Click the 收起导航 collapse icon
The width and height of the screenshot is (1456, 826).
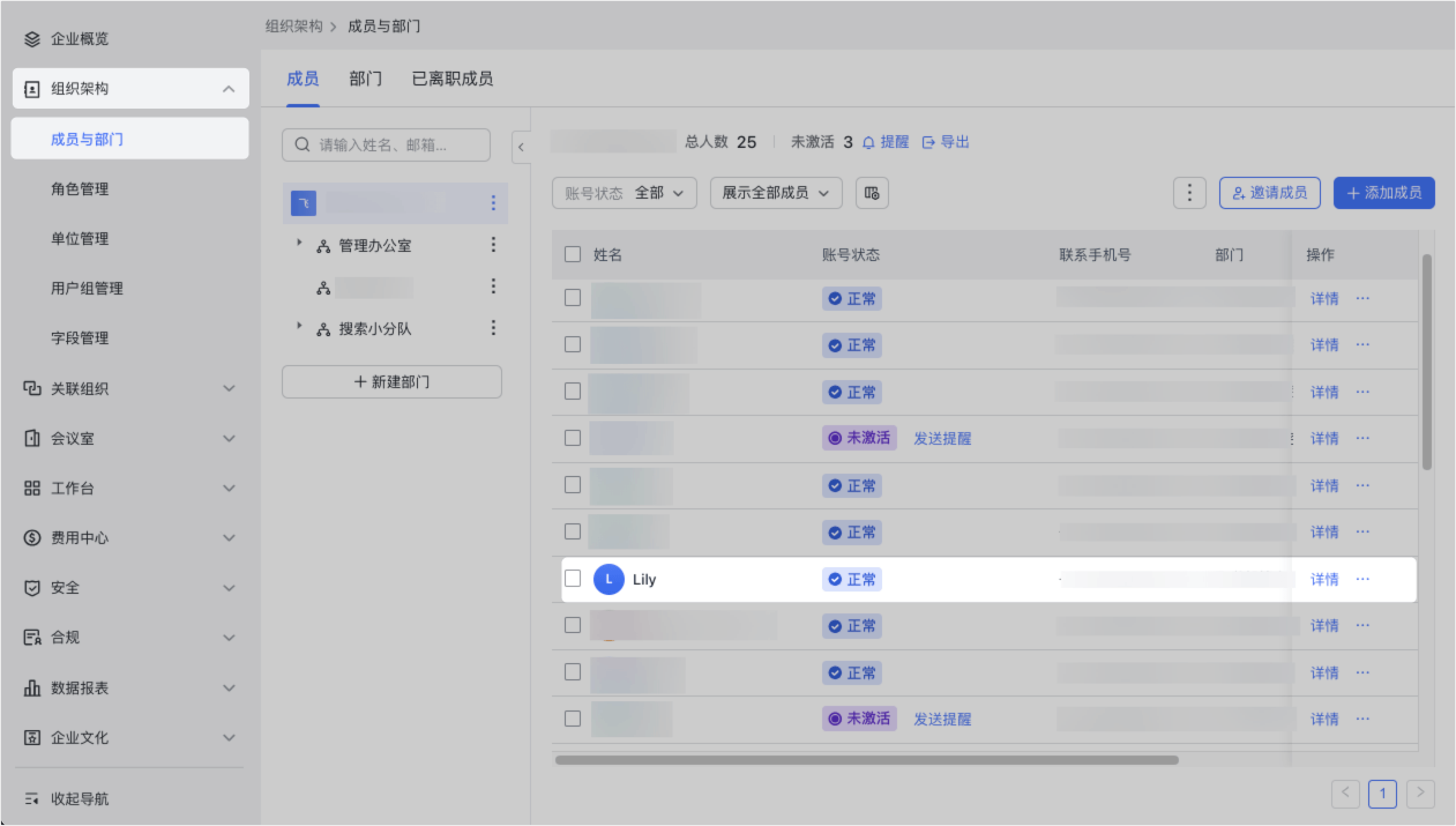point(32,799)
